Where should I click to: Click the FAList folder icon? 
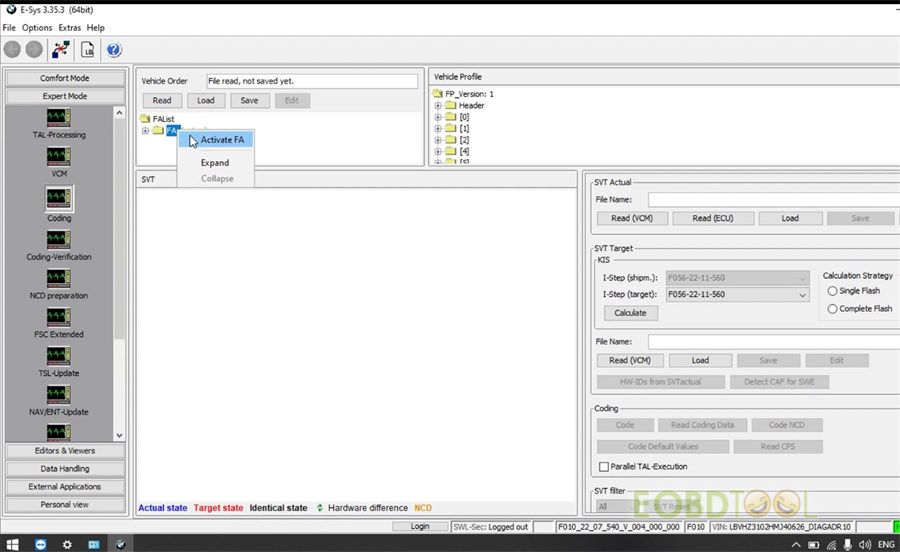[145, 119]
